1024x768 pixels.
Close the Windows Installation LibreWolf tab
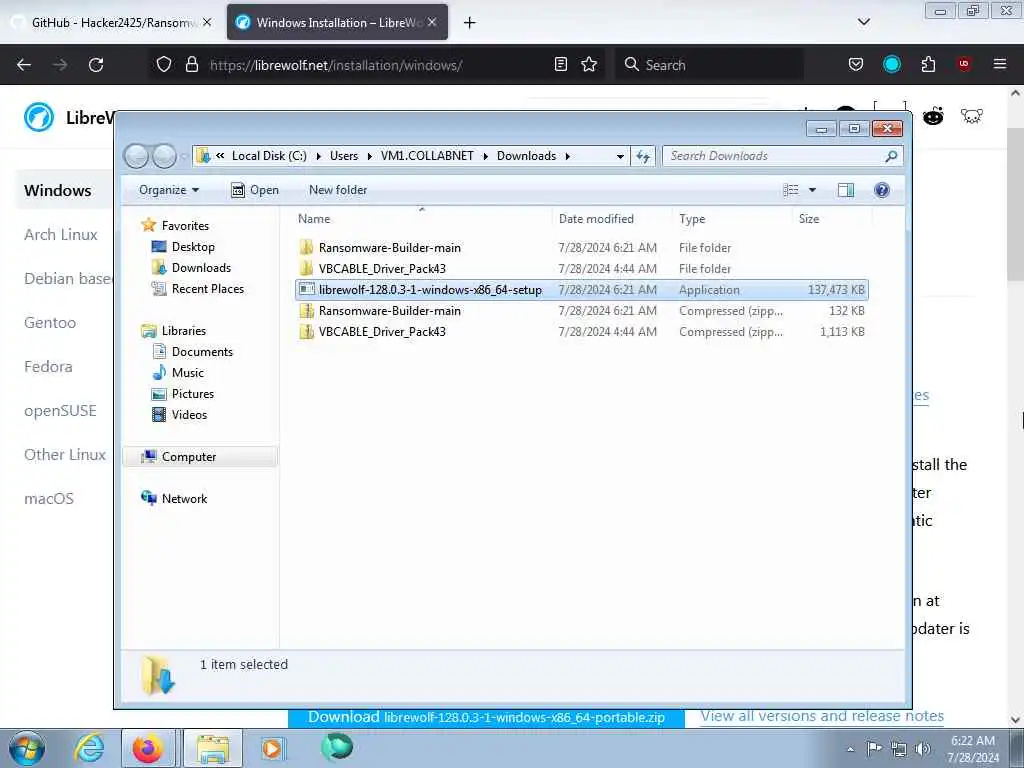(x=432, y=22)
